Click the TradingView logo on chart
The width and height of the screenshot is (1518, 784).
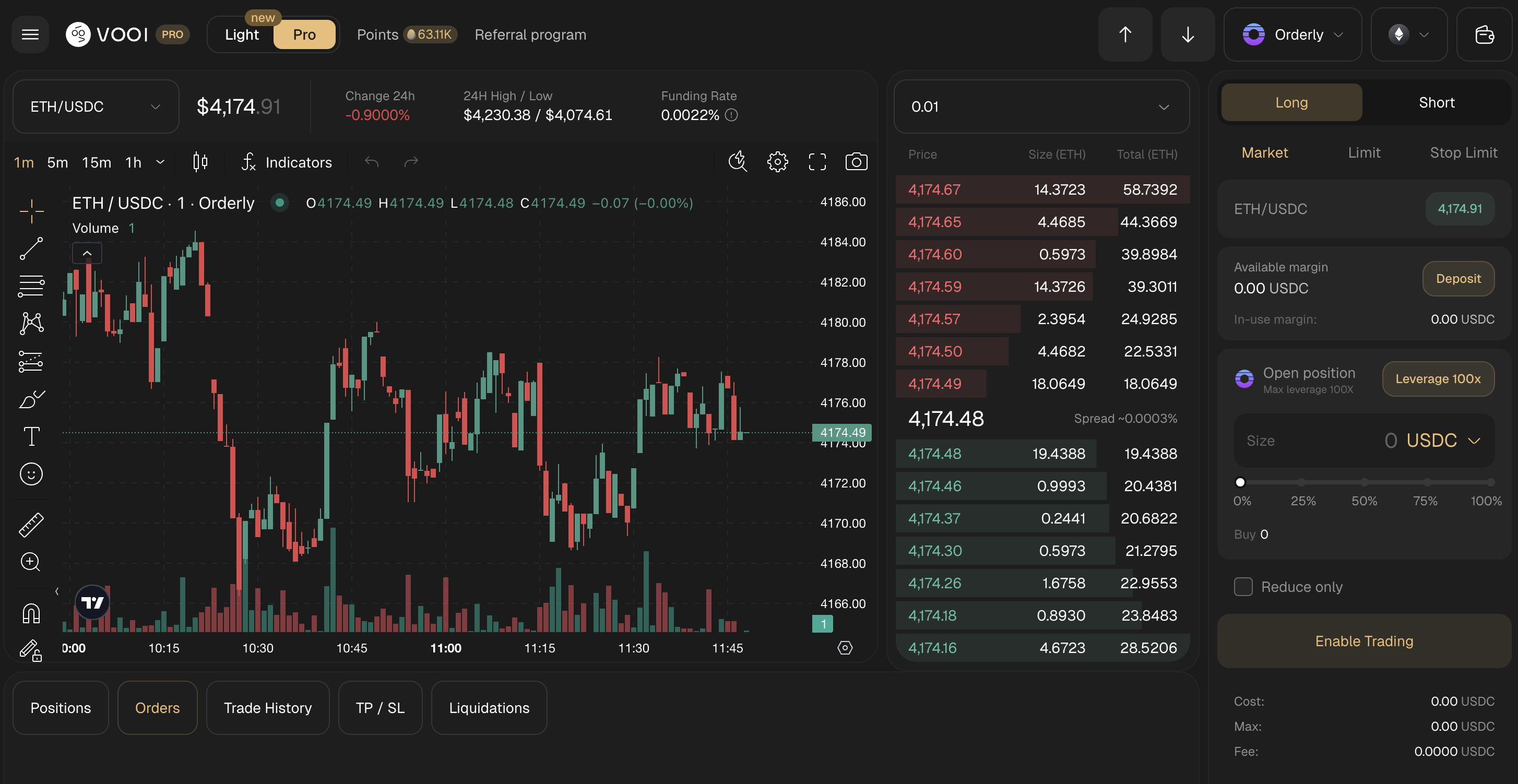(x=92, y=602)
